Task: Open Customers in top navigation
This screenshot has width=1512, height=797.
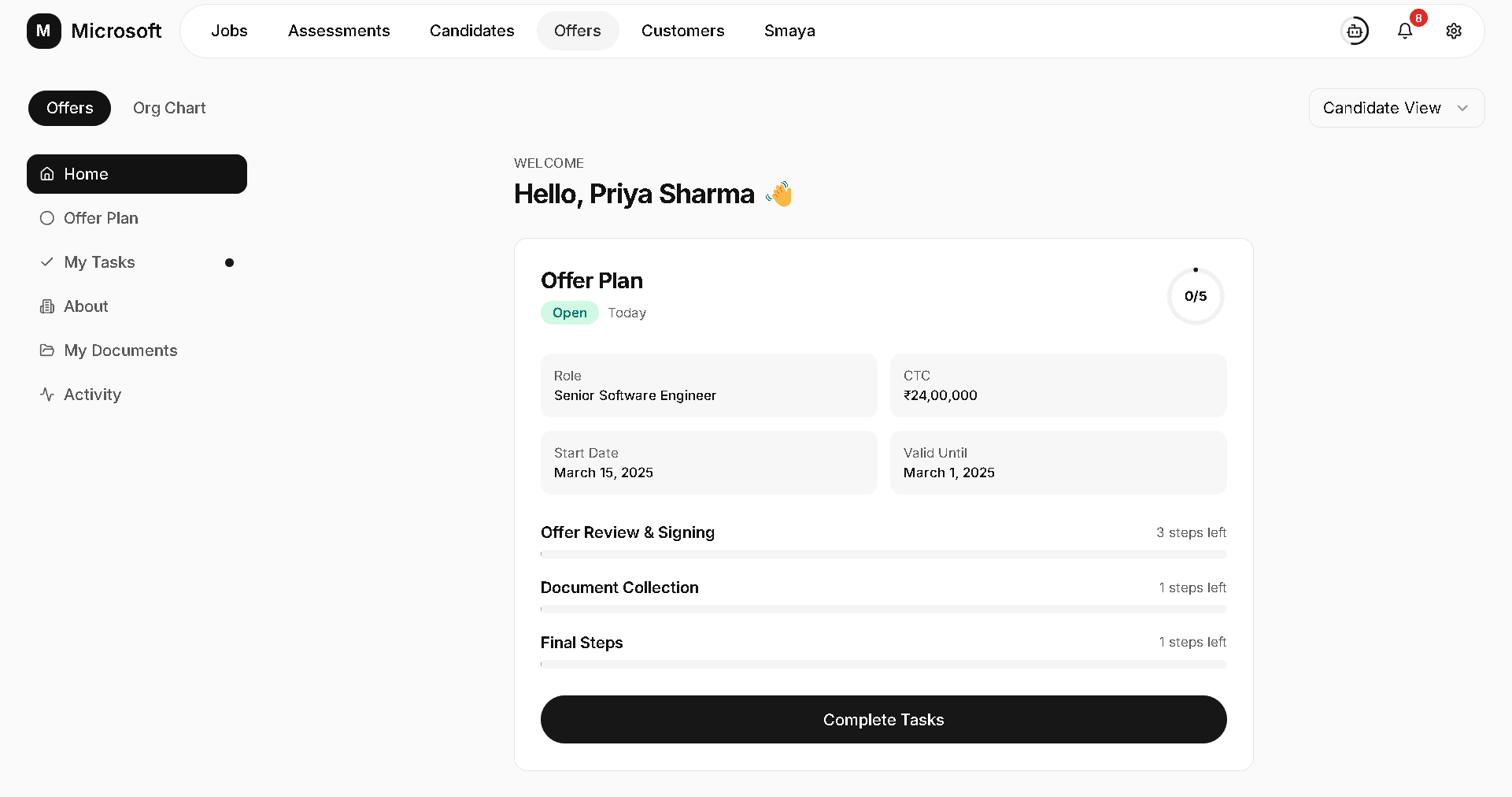Action: point(682,31)
